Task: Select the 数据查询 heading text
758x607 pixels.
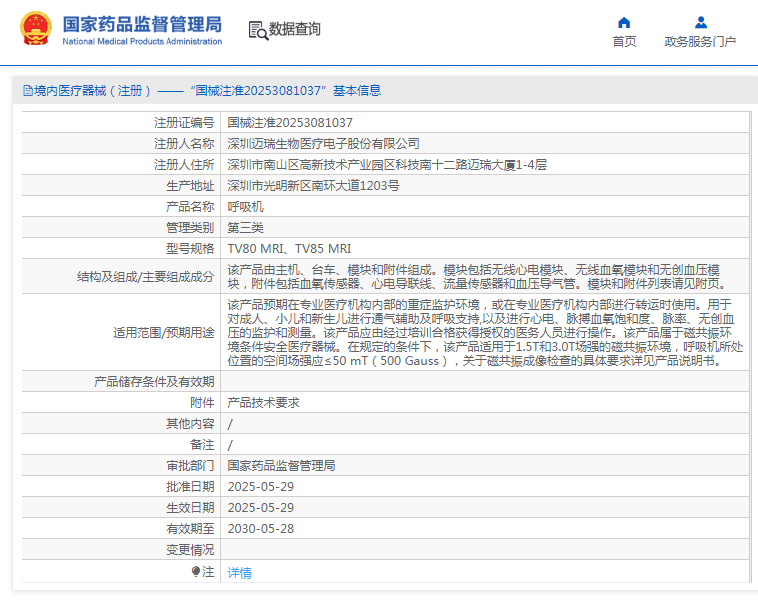Action: point(295,30)
